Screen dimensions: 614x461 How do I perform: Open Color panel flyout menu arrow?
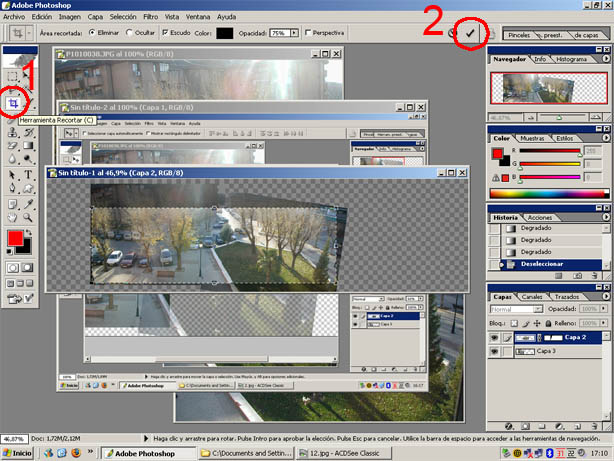[606, 138]
